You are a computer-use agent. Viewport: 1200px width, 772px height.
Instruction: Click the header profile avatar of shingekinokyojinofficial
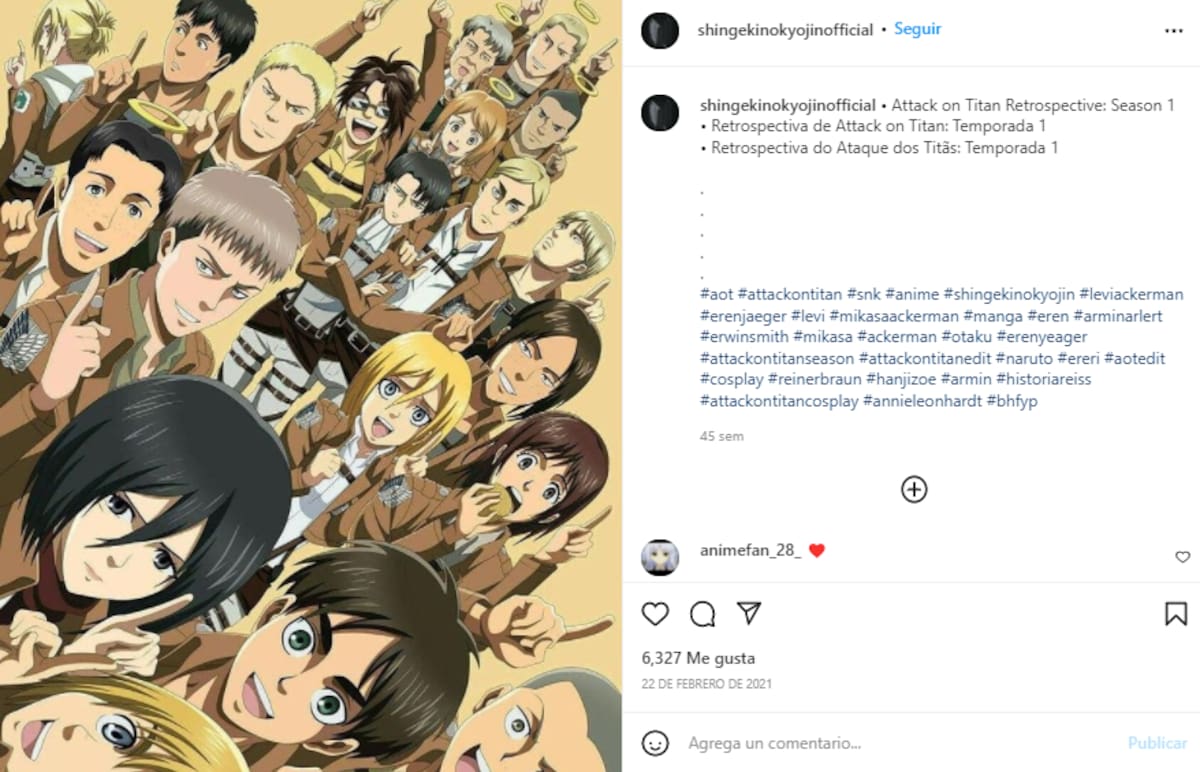tap(660, 31)
